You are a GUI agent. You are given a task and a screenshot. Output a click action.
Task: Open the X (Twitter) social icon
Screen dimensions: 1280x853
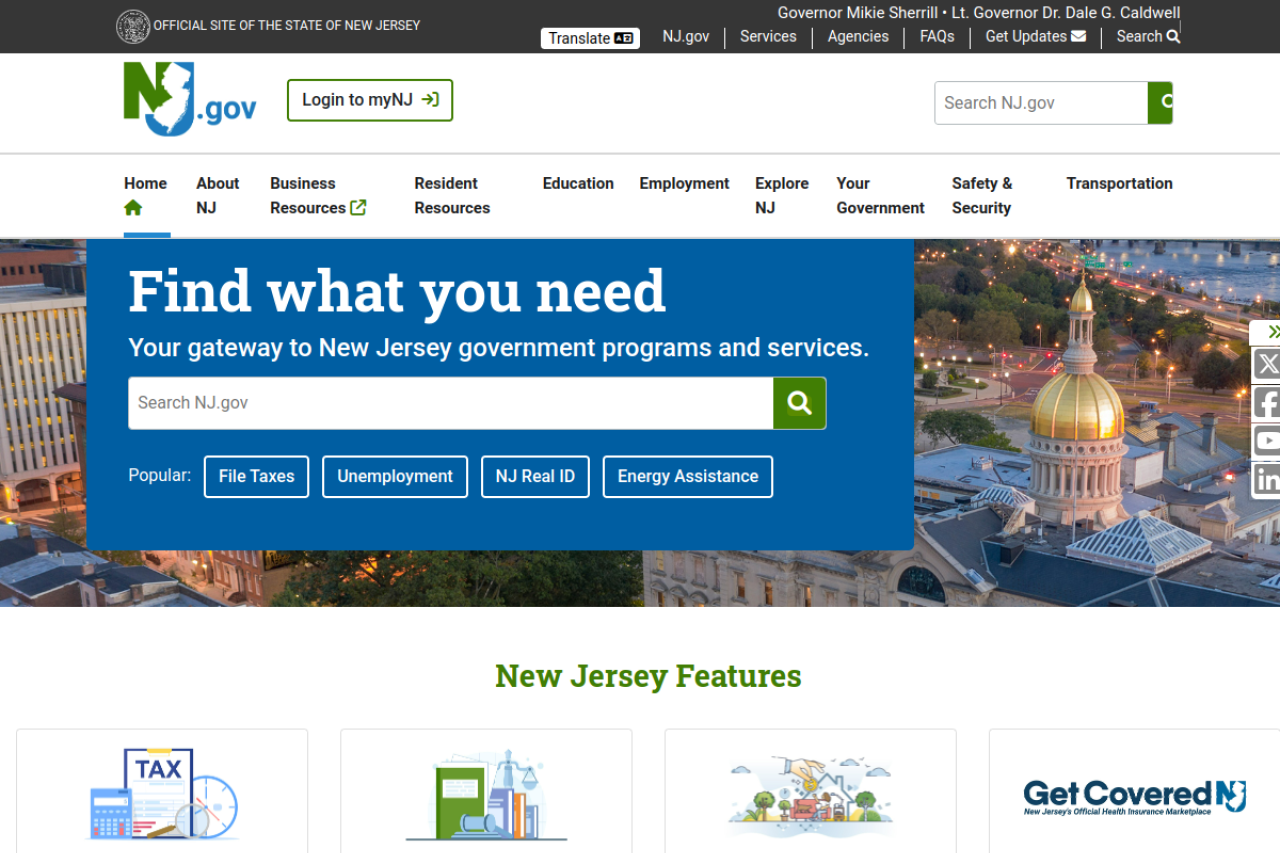point(1267,364)
